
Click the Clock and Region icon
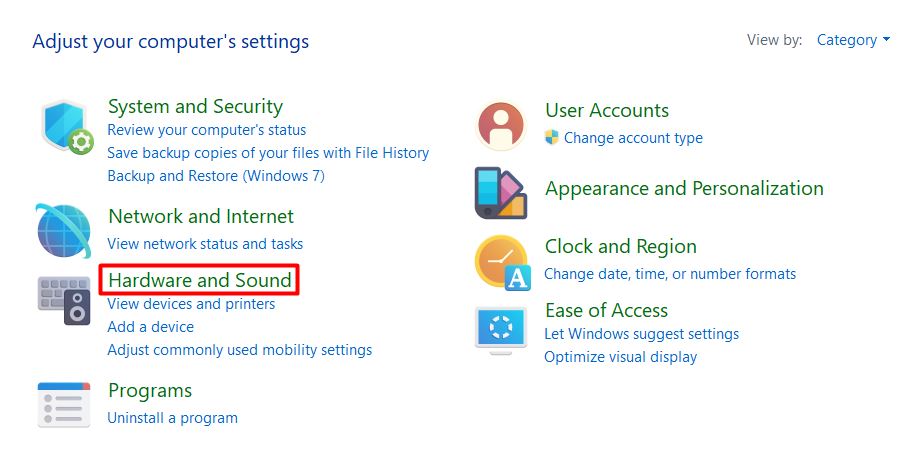[x=501, y=262]
